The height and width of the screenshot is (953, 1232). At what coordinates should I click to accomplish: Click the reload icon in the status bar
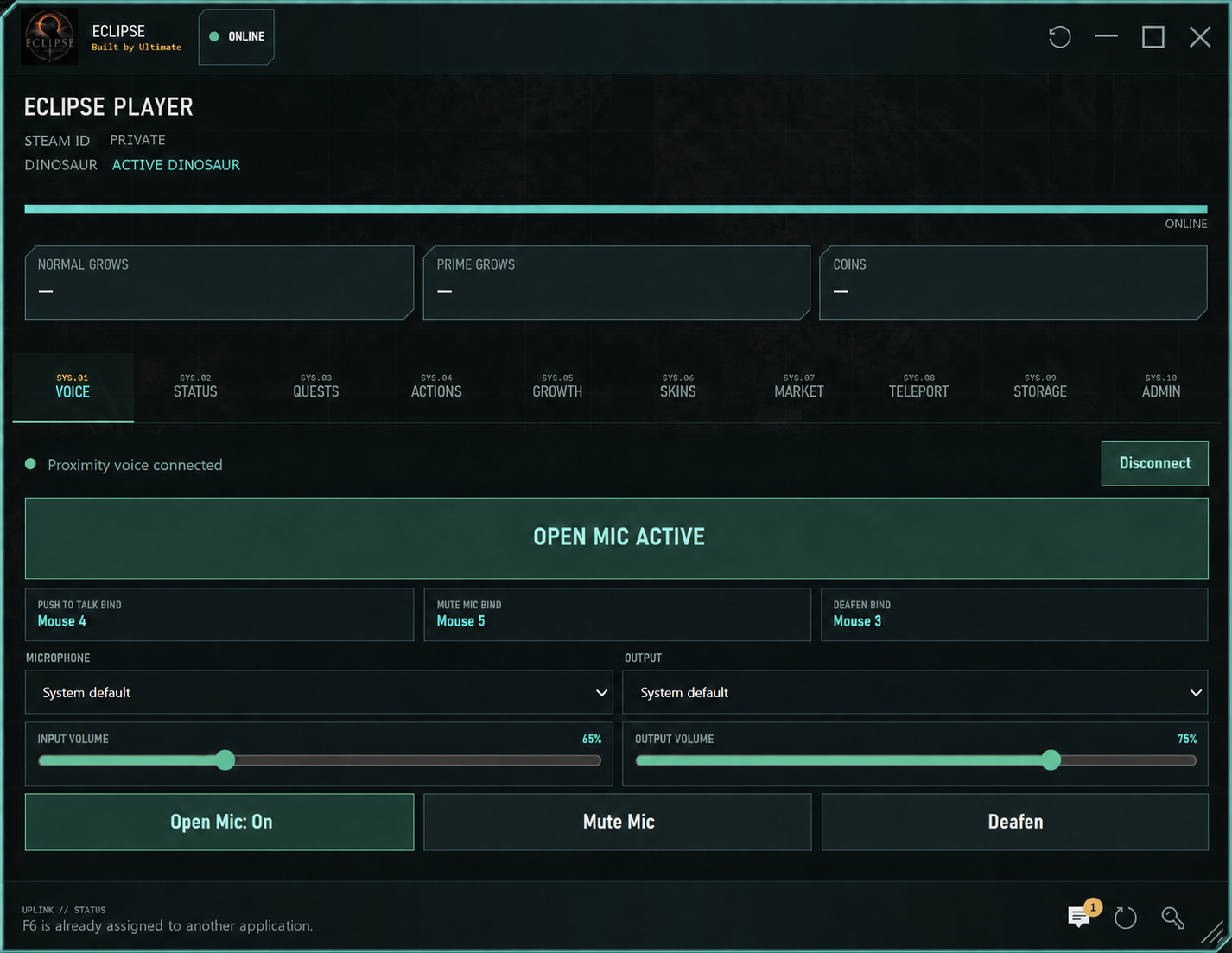tap(1125, 918)
